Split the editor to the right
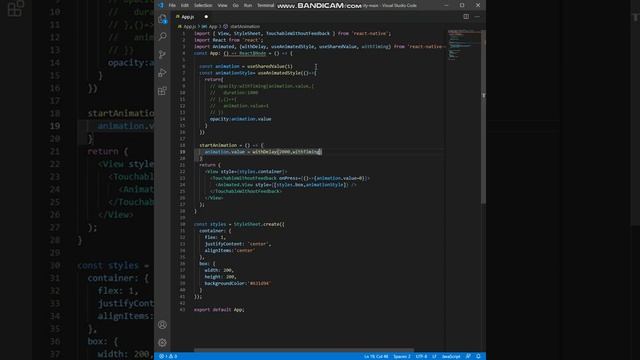Viewport: 640px width, 360px height. [x=466, y=17]
